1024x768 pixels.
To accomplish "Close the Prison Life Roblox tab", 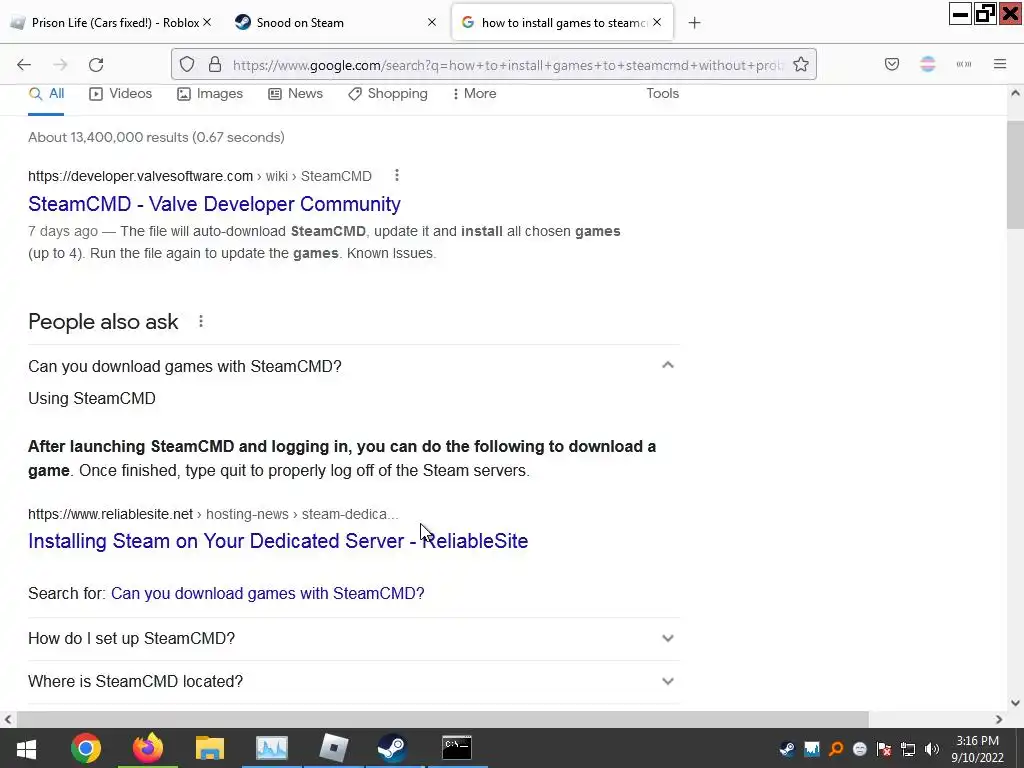I will point(207,22).
